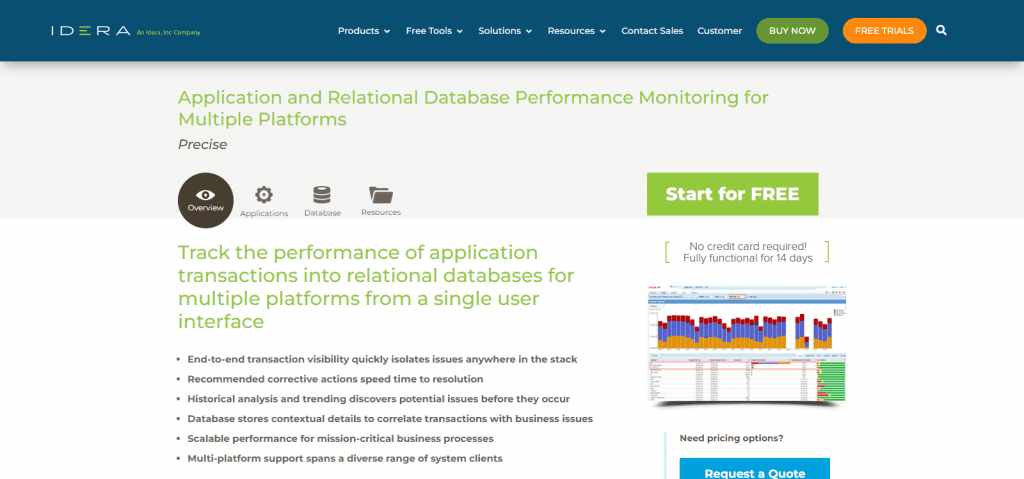
Task: Click 'End-to-end transaction visibility' bullet
Action: pyautogui.click(x=382, y=359)
